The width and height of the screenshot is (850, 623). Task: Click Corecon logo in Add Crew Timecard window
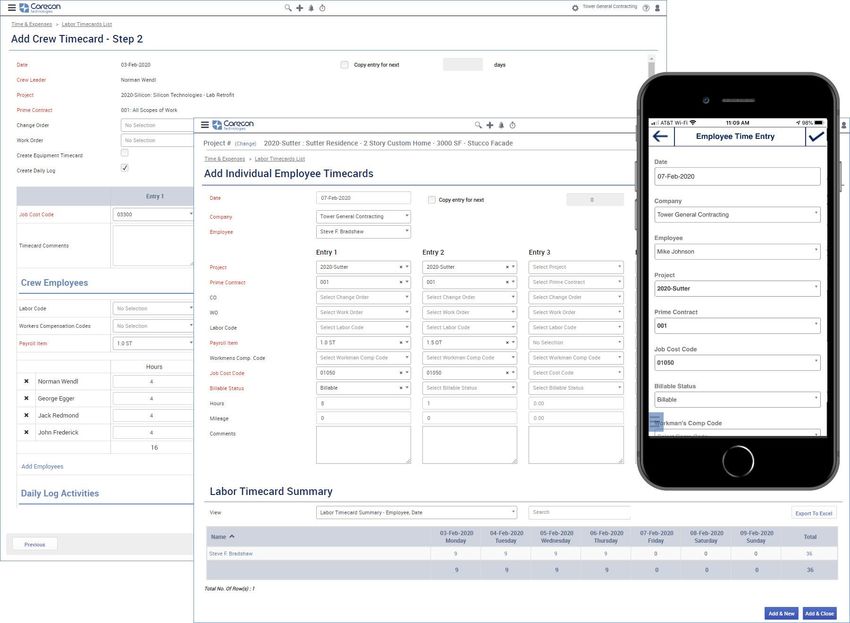pos(40,8)
